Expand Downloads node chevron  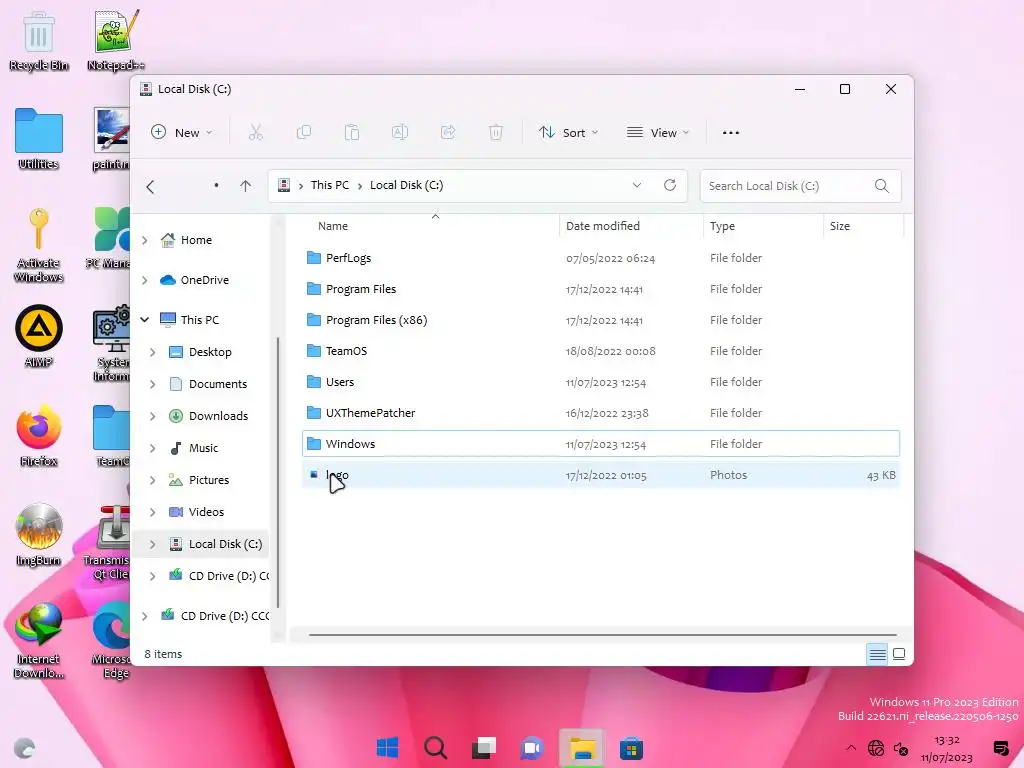tap(152, 416)
